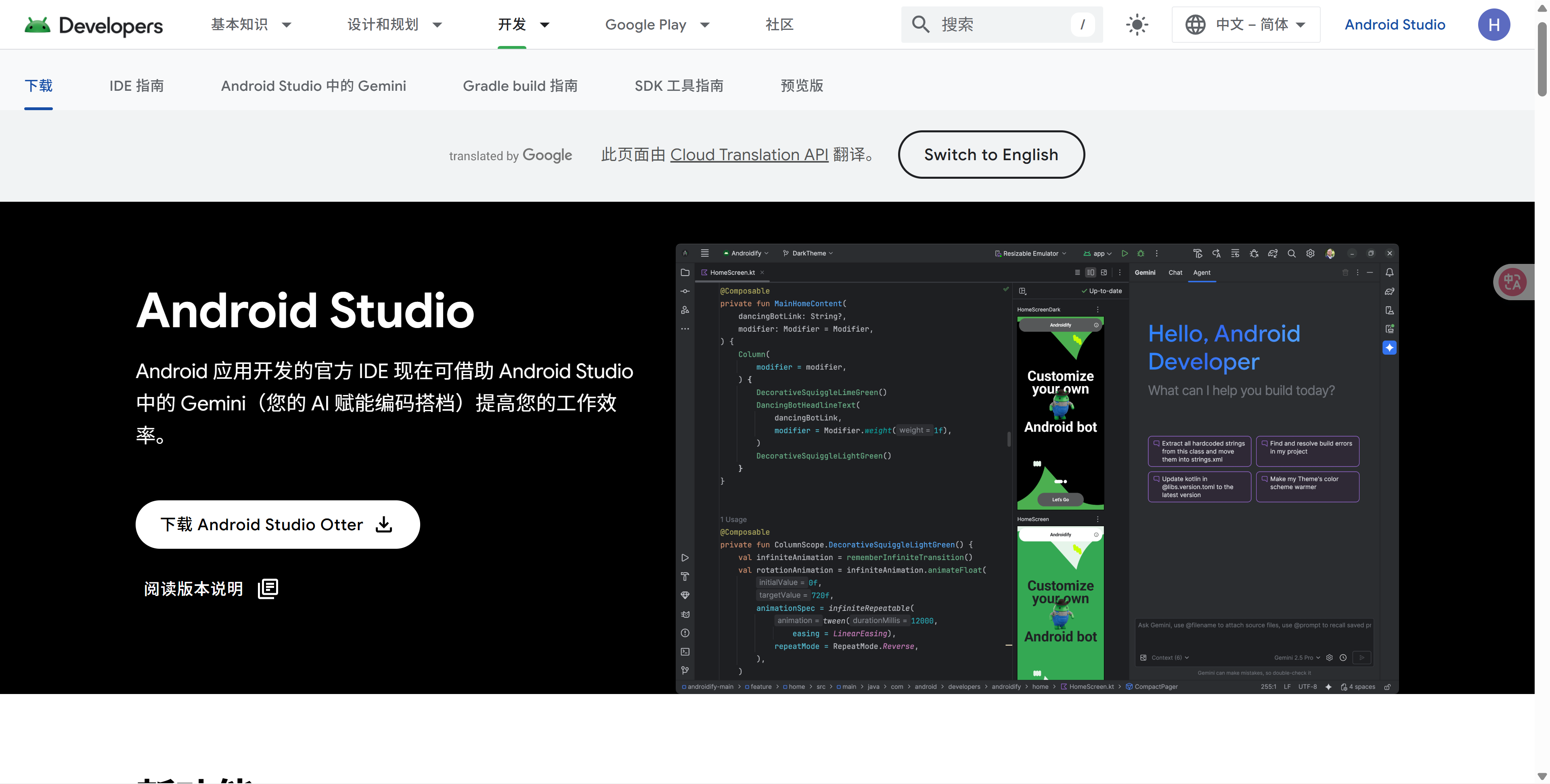Open the Cloud Translation API link
Viewport: 1550px width, 784px height.
point(749,155)
